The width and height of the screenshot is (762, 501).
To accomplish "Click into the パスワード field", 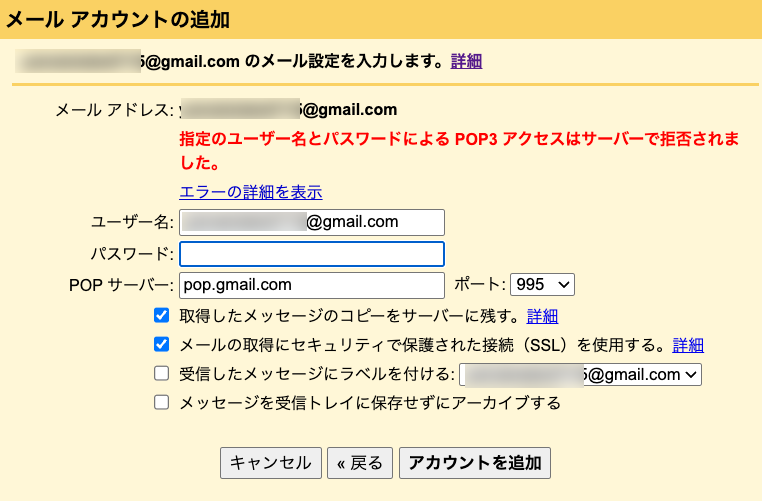I will pyautogui.click(x=311, y=254).
